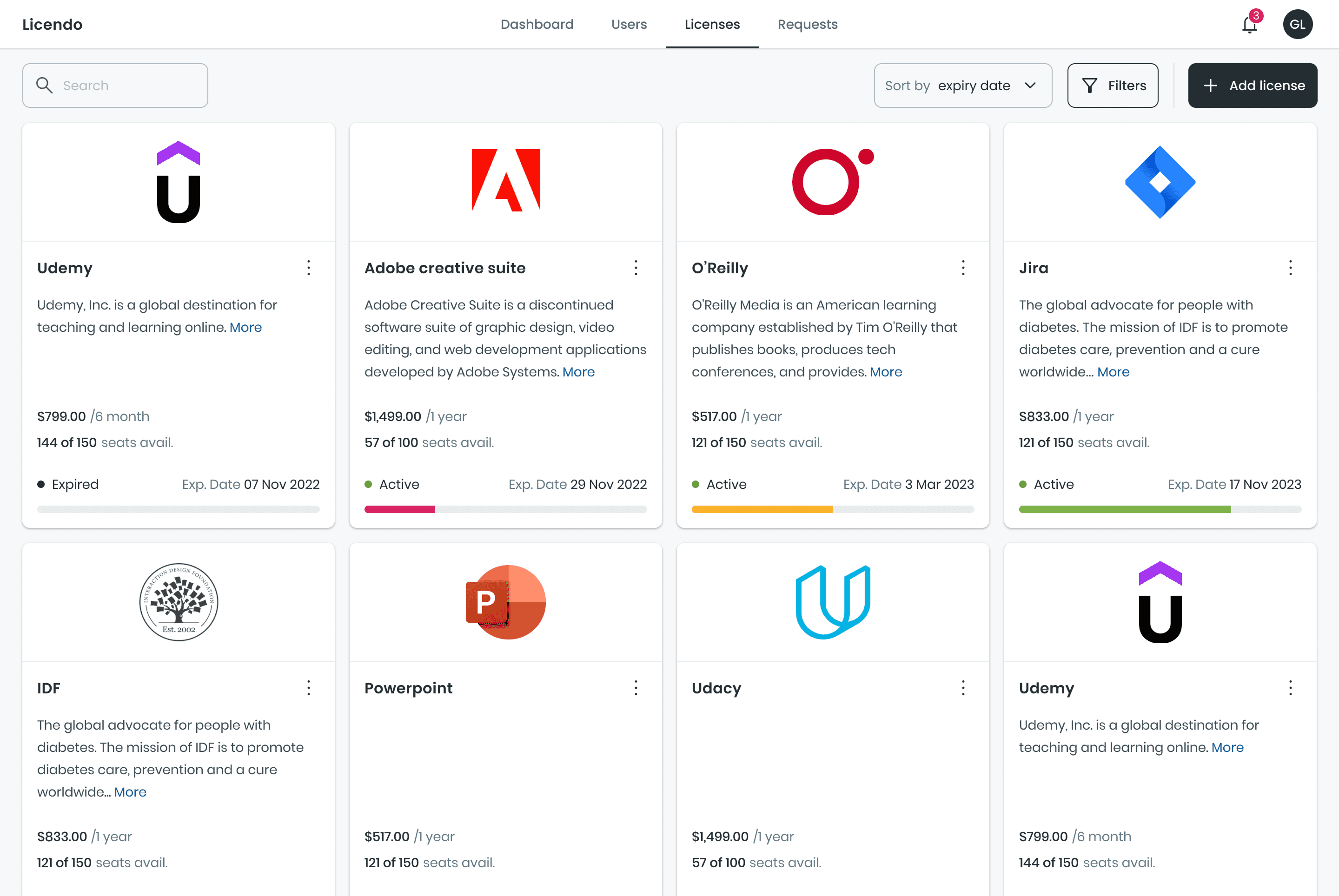Click the Add license button
Screen dimensions: 1339x896
pos(1252,86)
